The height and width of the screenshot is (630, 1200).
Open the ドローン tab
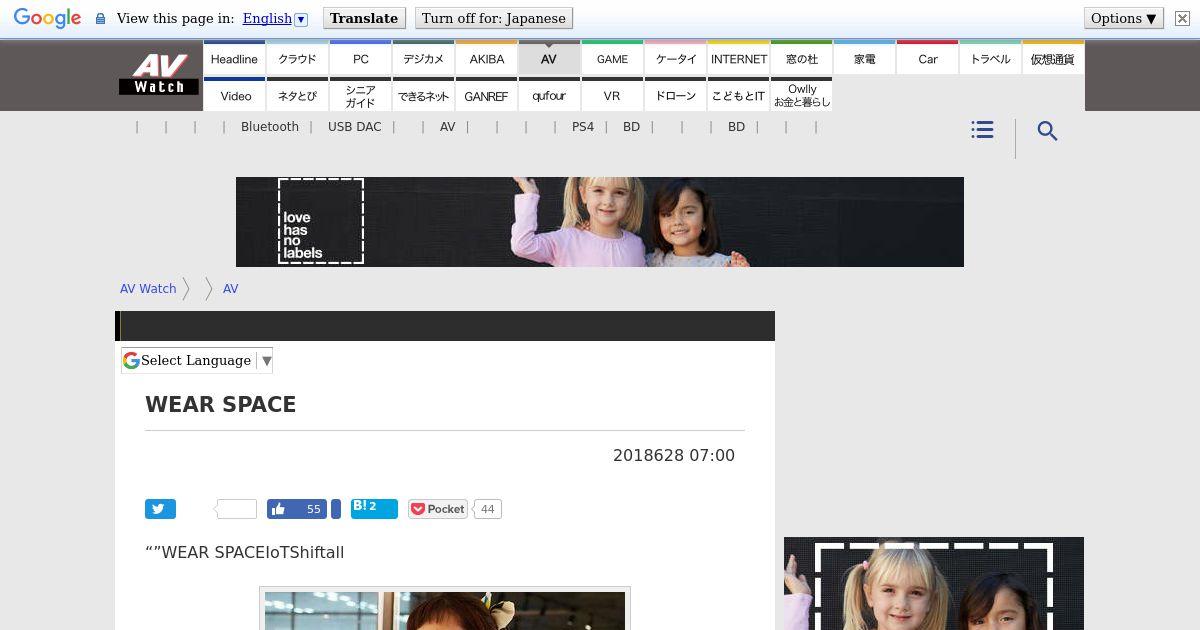point(675,95)
